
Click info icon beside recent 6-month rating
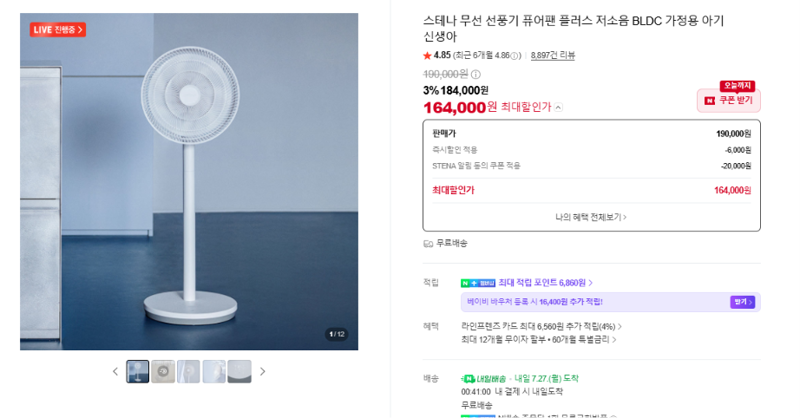pos(515,56)
